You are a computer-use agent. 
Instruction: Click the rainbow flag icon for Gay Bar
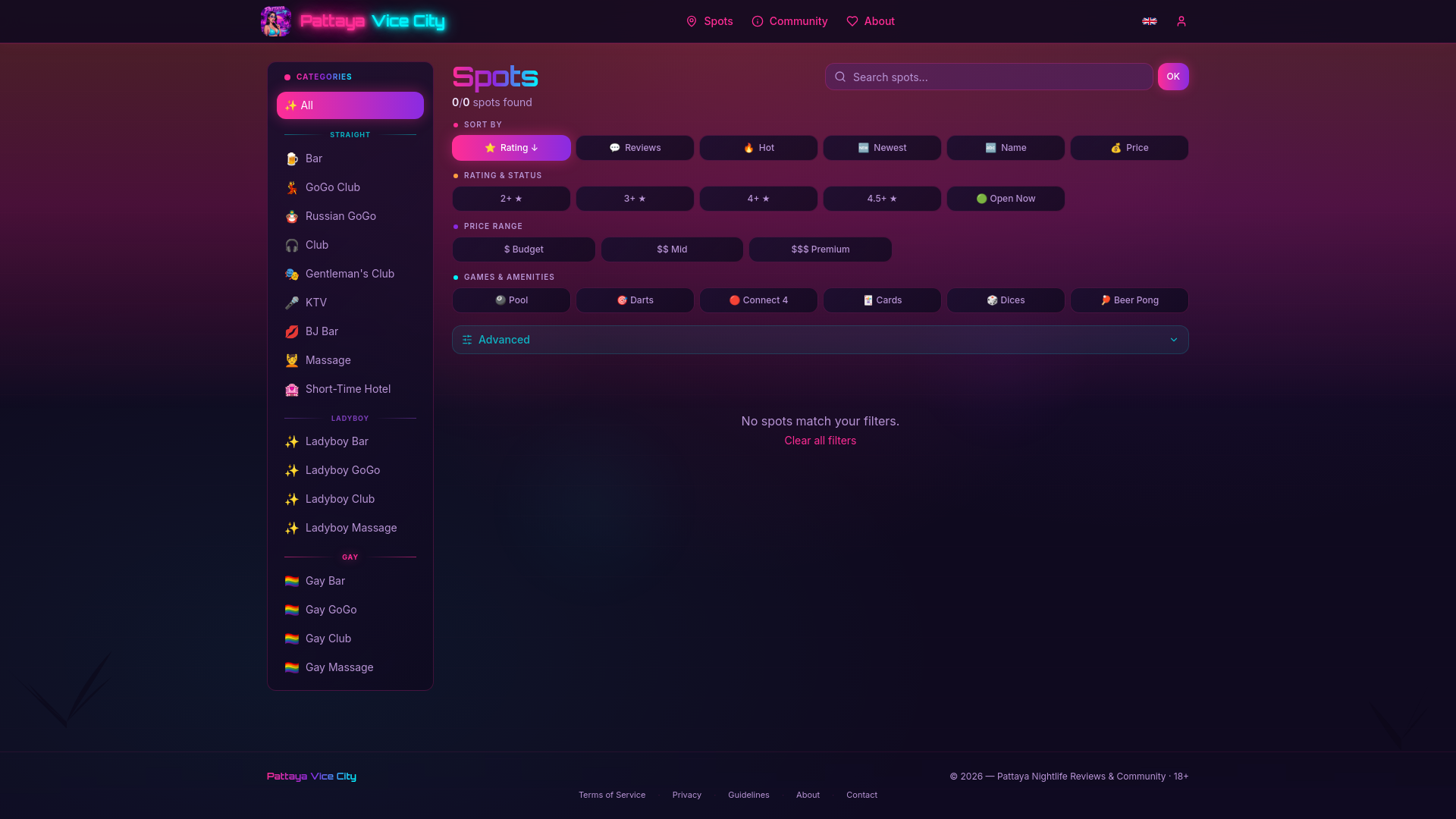pyautogui.click(x=292, y=581)
